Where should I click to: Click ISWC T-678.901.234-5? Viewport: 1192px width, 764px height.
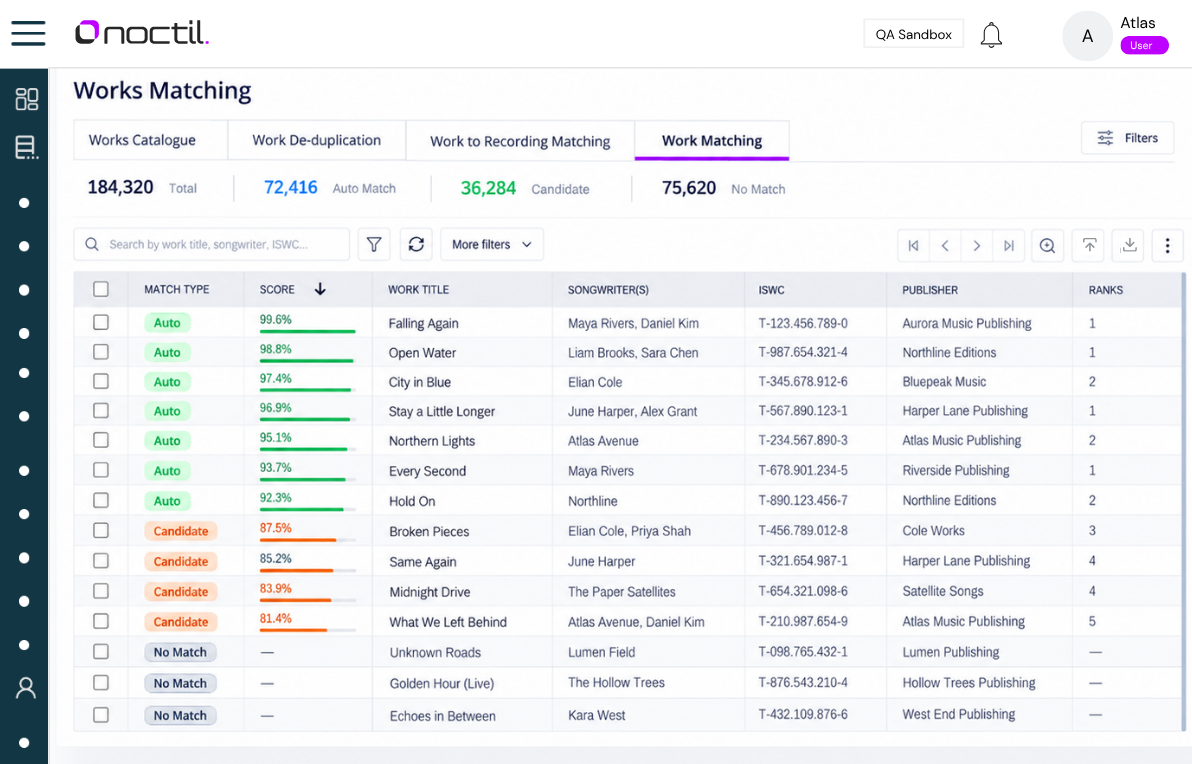point(803,471)
